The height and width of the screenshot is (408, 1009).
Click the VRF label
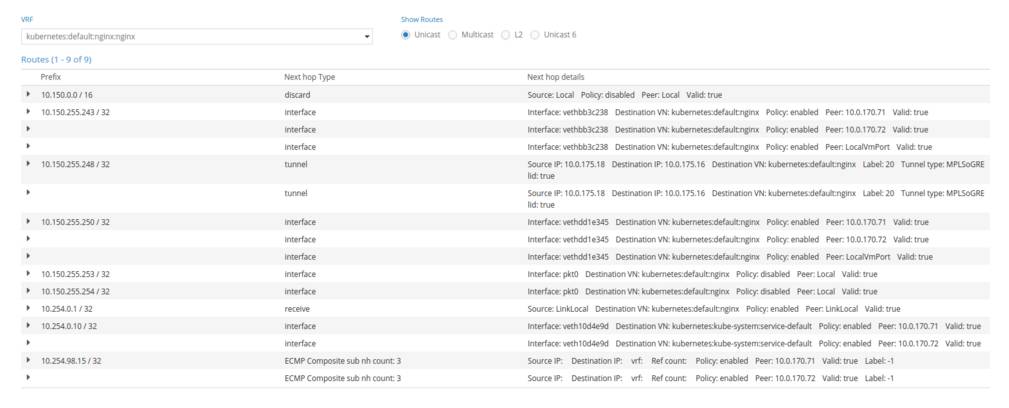point(26,19)
